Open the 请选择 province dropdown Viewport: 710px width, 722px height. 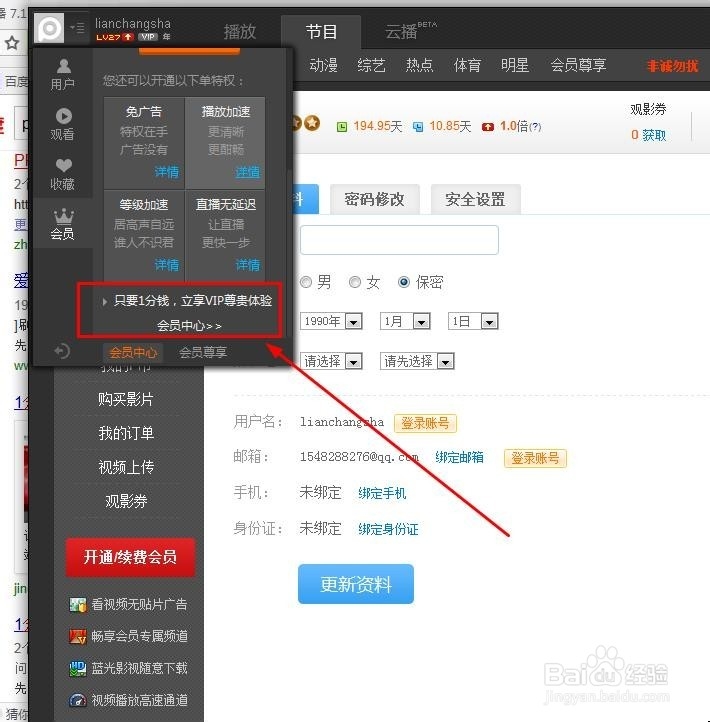click(331, 361)
